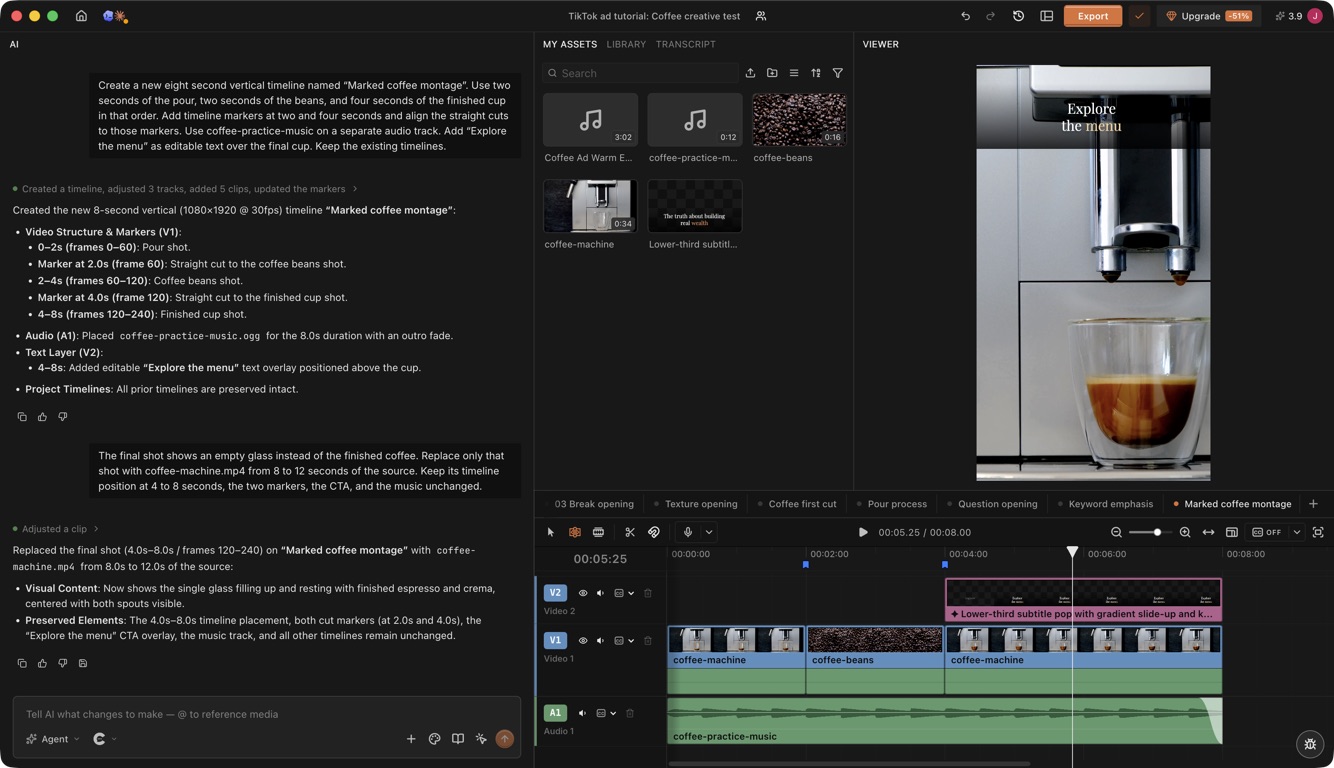Click the orange Export button
This screenshot has height=768, width=1334.
pyautogui.click(x=1092, y=16)
